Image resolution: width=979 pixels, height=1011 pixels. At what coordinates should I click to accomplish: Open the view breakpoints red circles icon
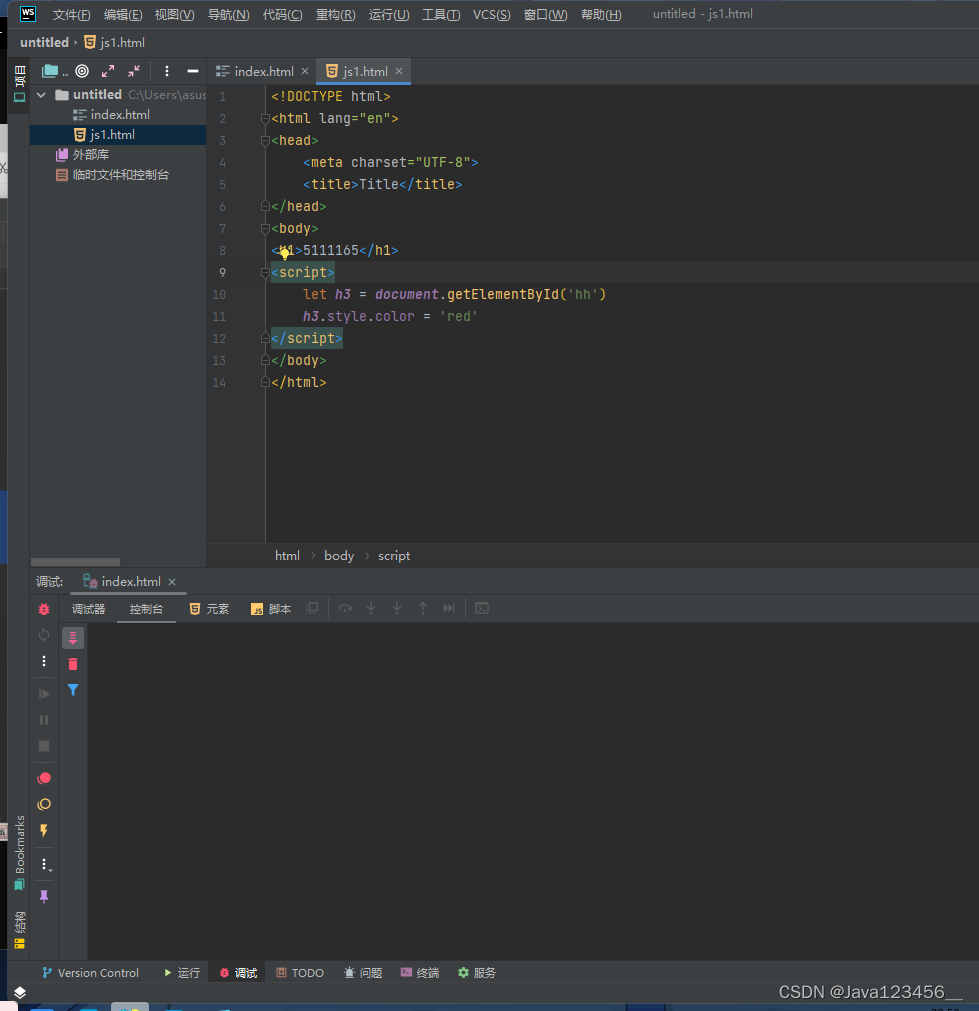tap(44, 778)
